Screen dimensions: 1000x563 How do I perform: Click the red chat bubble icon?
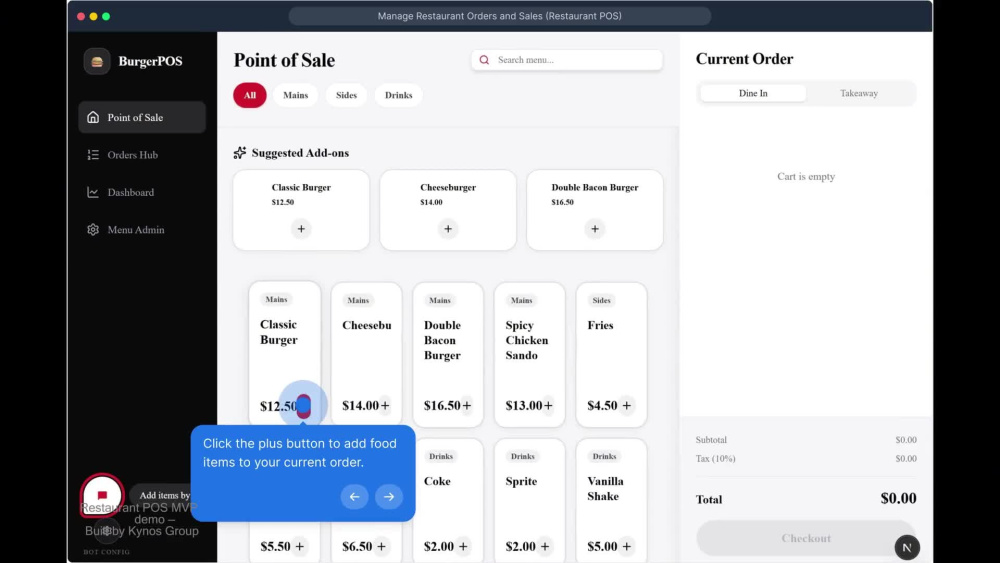tap(102, 495)
